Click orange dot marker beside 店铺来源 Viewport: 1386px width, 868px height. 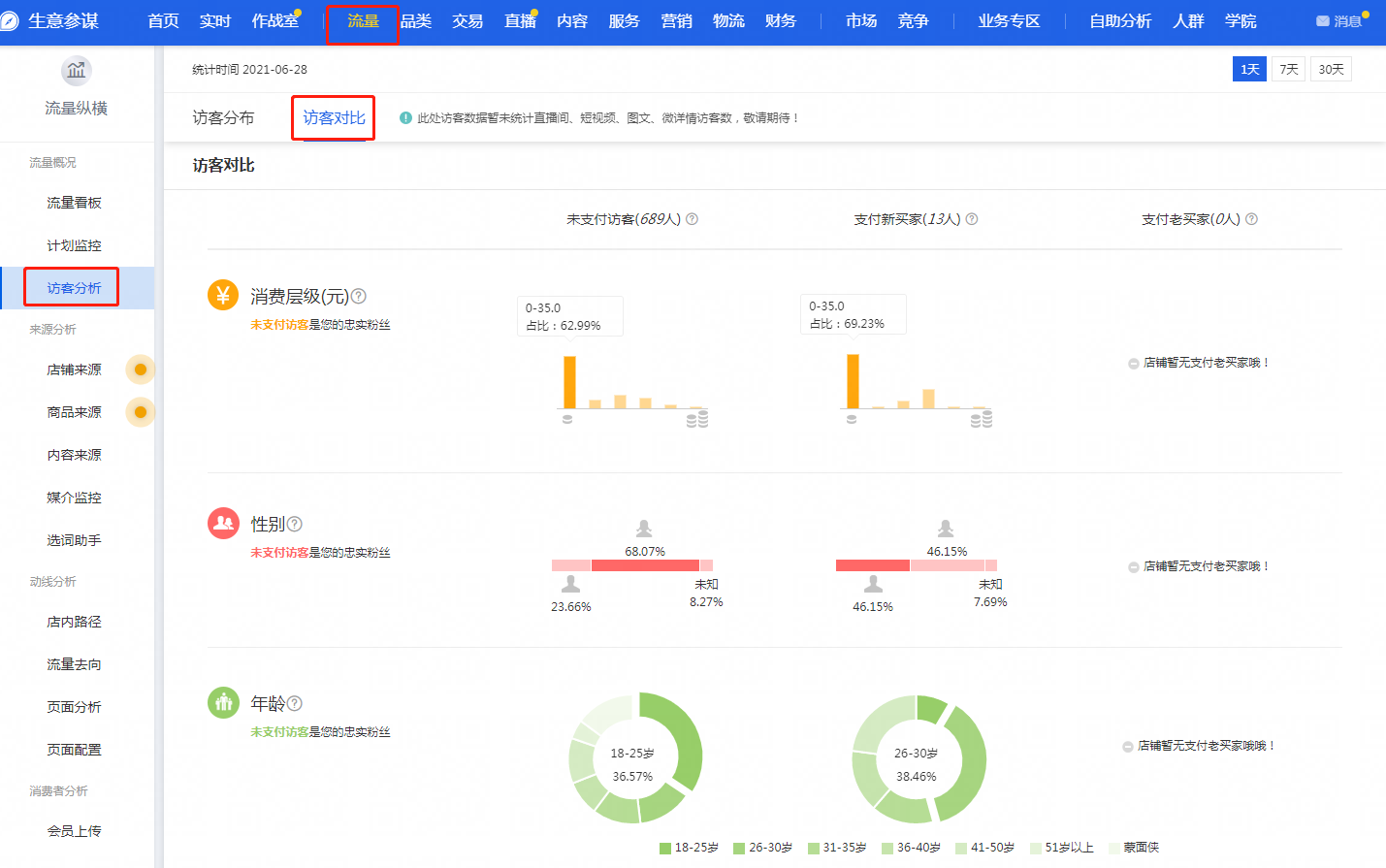coord(141,370)
